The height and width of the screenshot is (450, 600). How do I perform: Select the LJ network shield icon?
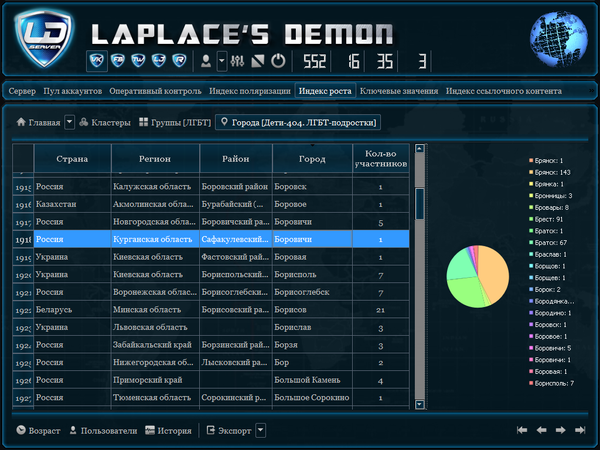point(158,61)
